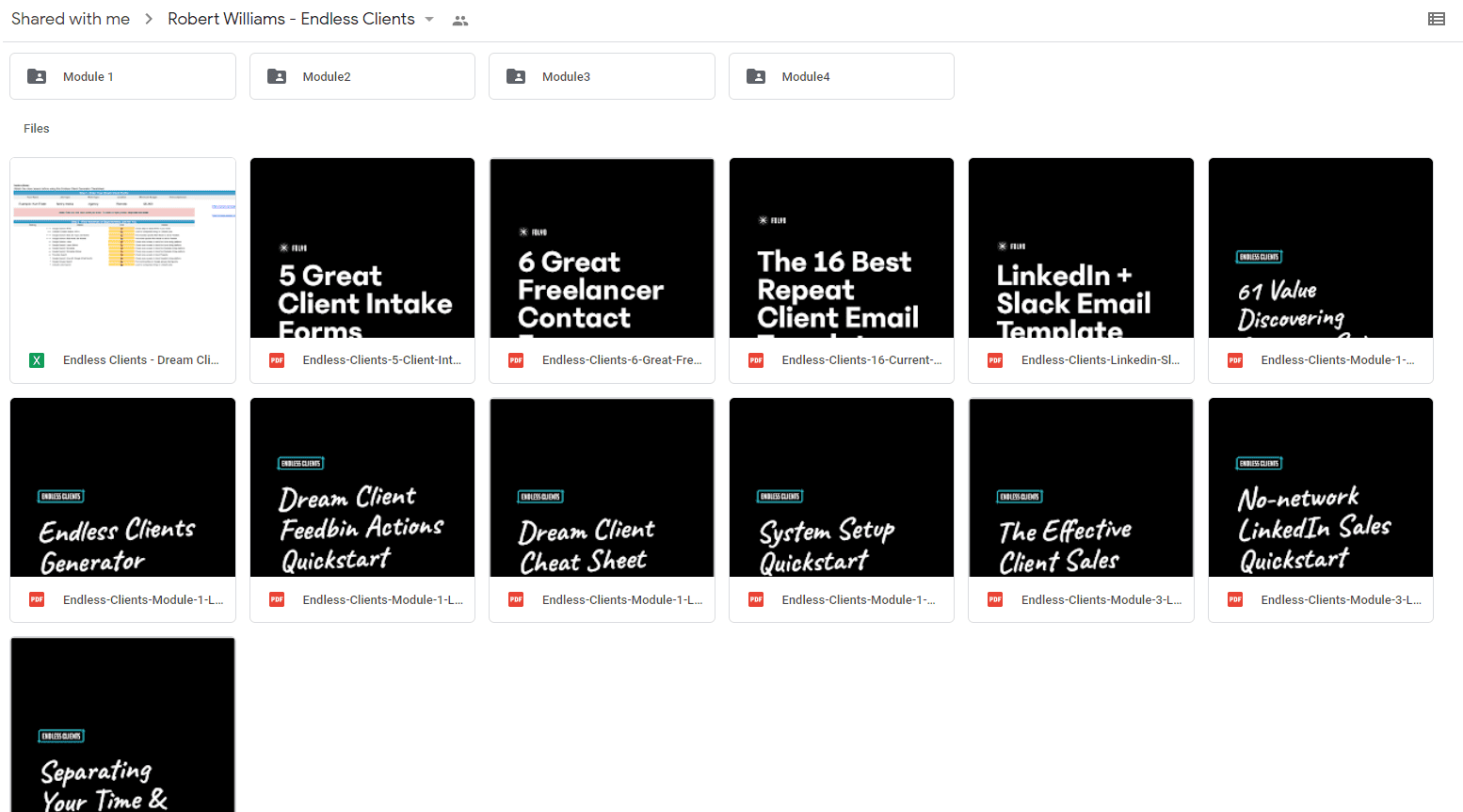Image resolution: width=1463 pixels, height=812 pixels.
Task: Open the Endless Clients Generator thumbnail
Action: click(x=122, y=487)
